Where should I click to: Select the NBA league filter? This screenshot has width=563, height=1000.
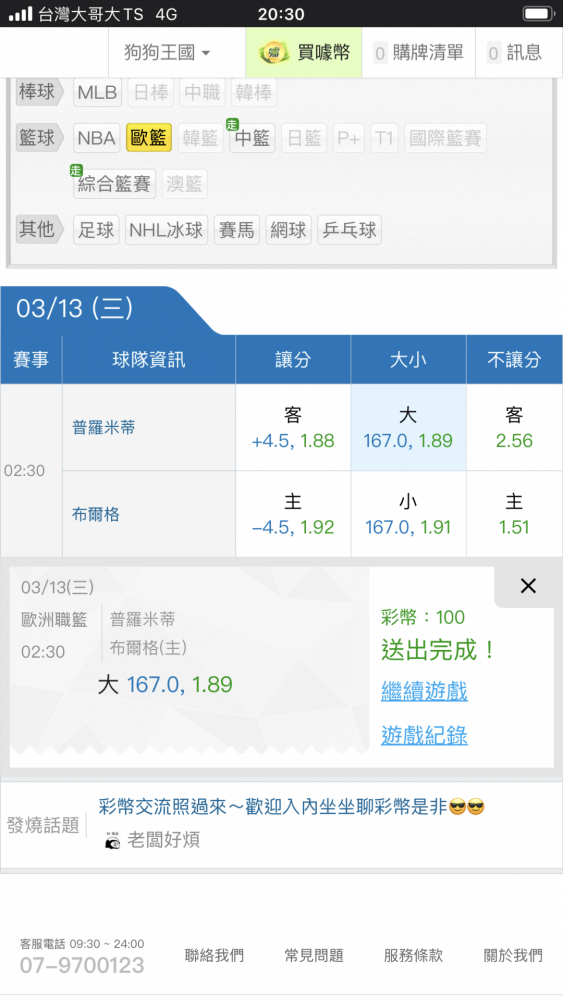pos(97,138)
